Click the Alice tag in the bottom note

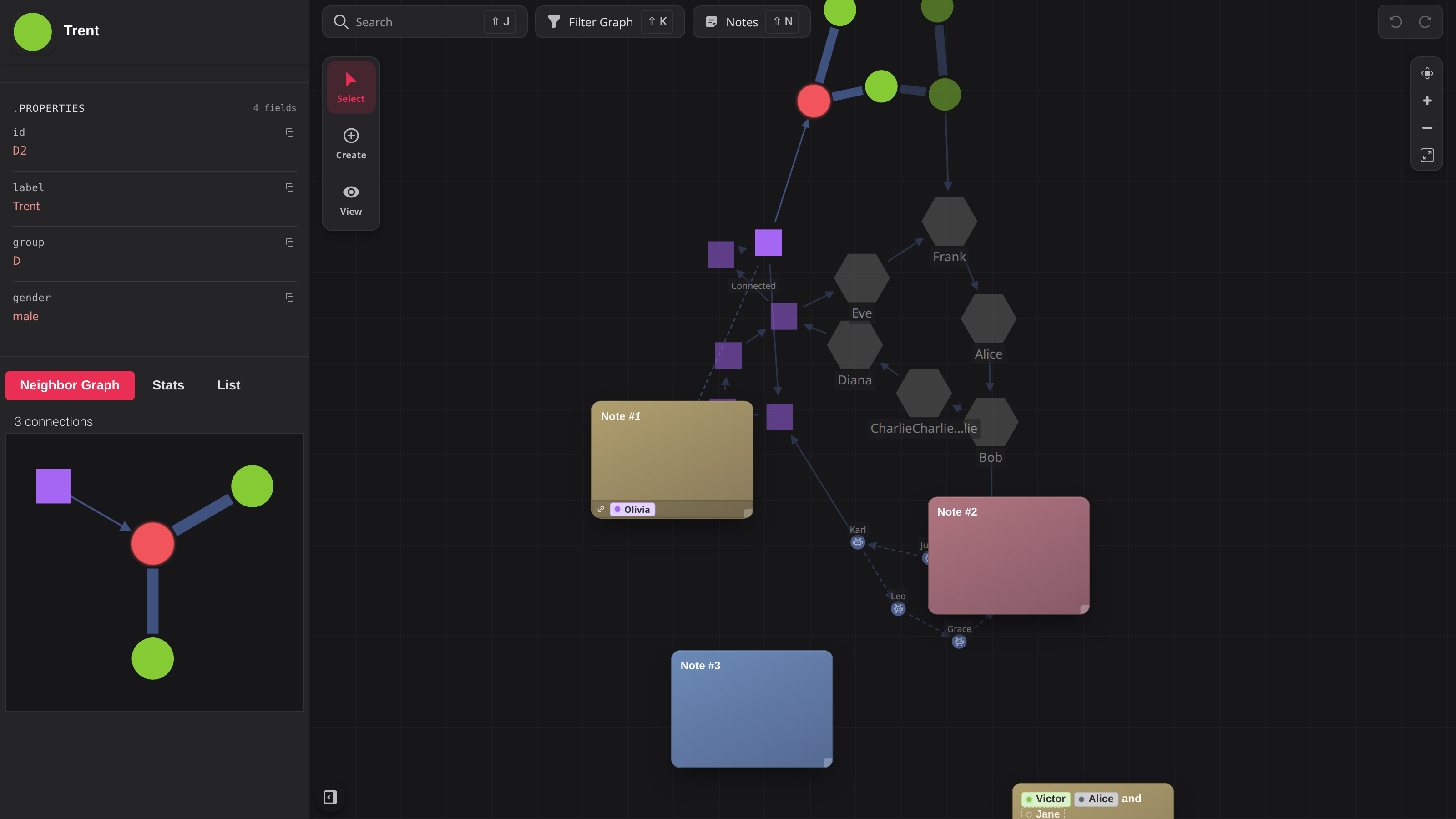pos(1096,799)
